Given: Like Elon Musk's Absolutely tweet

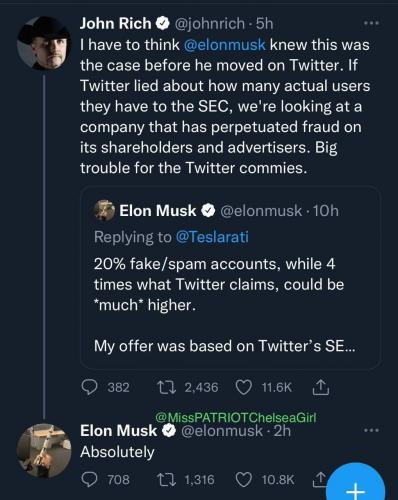Looking at the screenshot, I should [244, 480].
